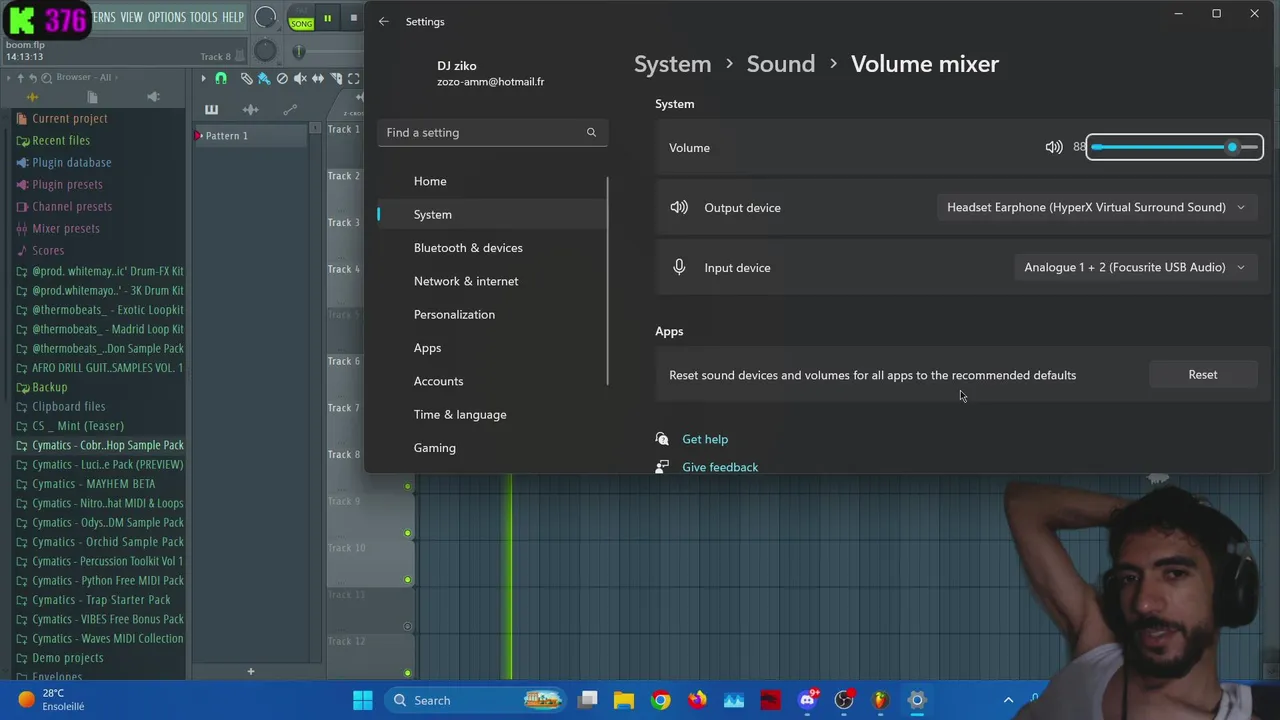The height and width of the screenshot is (720, 1280).
Task: Select the playlist Slice tool
Action: tap(336, 78)
